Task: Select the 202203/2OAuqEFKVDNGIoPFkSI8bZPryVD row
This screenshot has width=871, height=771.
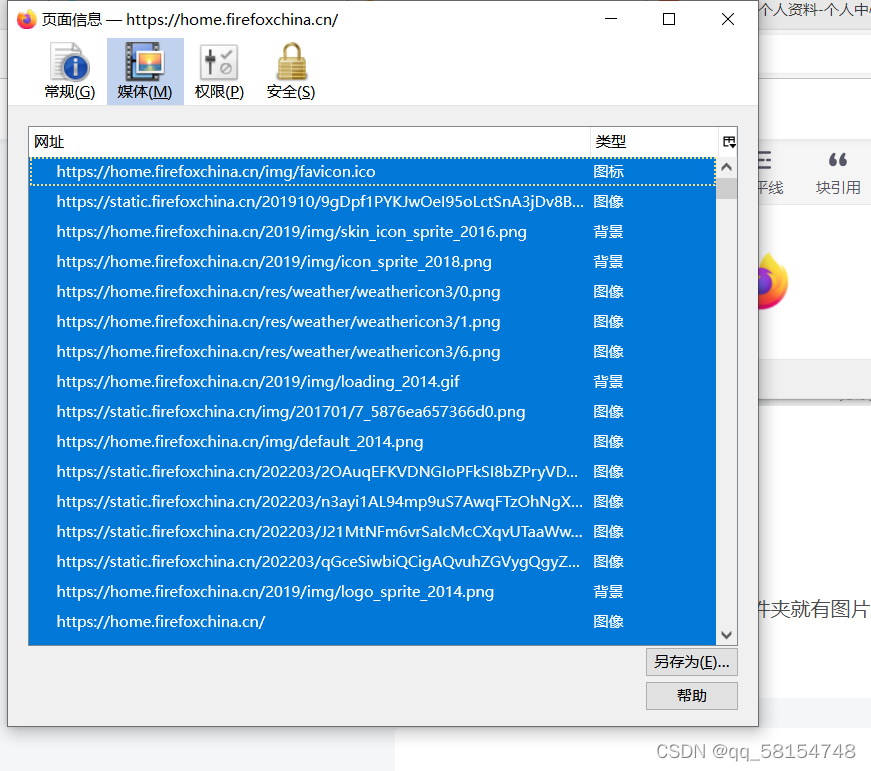Action: point(372,472)
